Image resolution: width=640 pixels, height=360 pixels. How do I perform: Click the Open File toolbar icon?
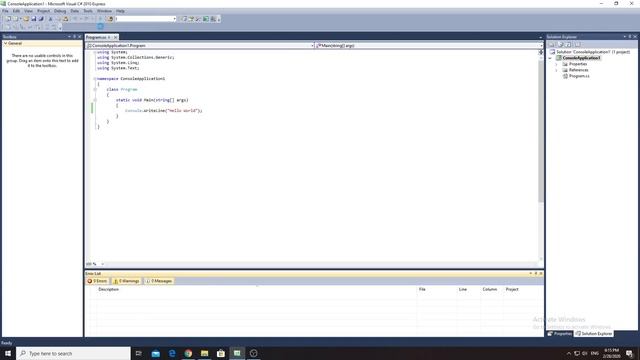(26, 19)
